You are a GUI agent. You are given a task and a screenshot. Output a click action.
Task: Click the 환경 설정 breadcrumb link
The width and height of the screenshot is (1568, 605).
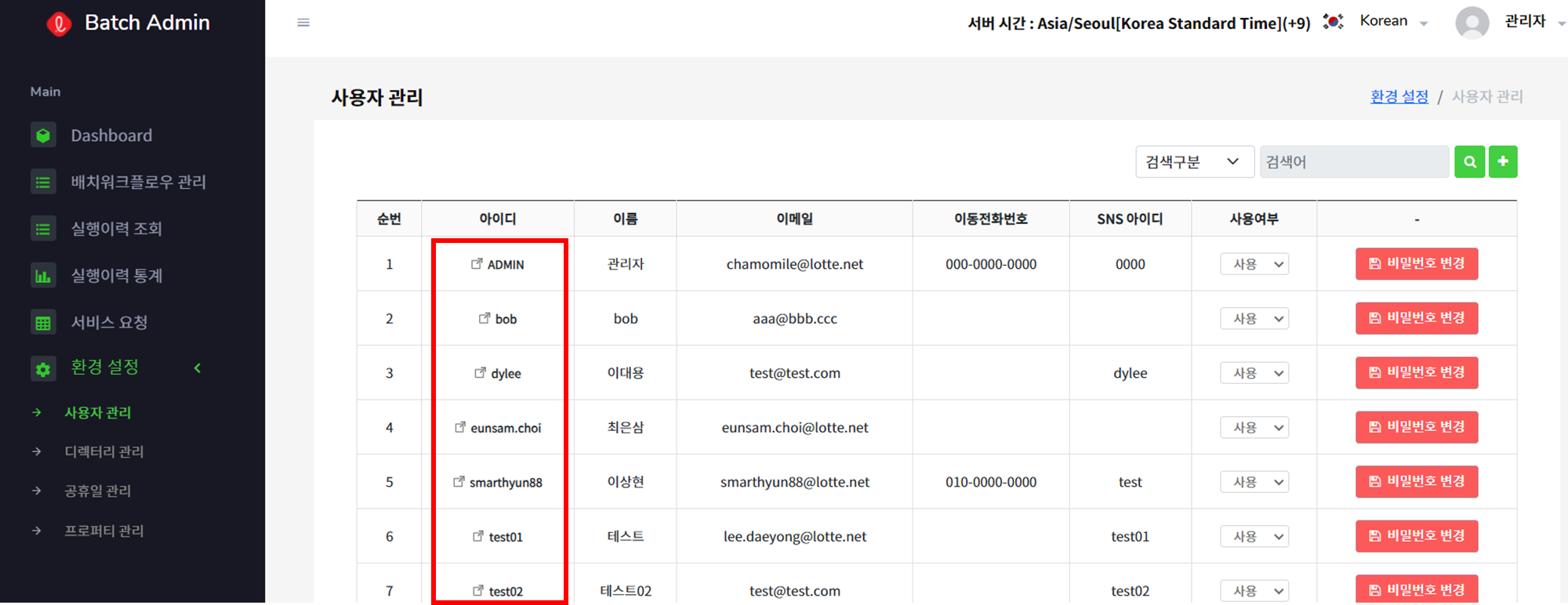coord(1399,96)
